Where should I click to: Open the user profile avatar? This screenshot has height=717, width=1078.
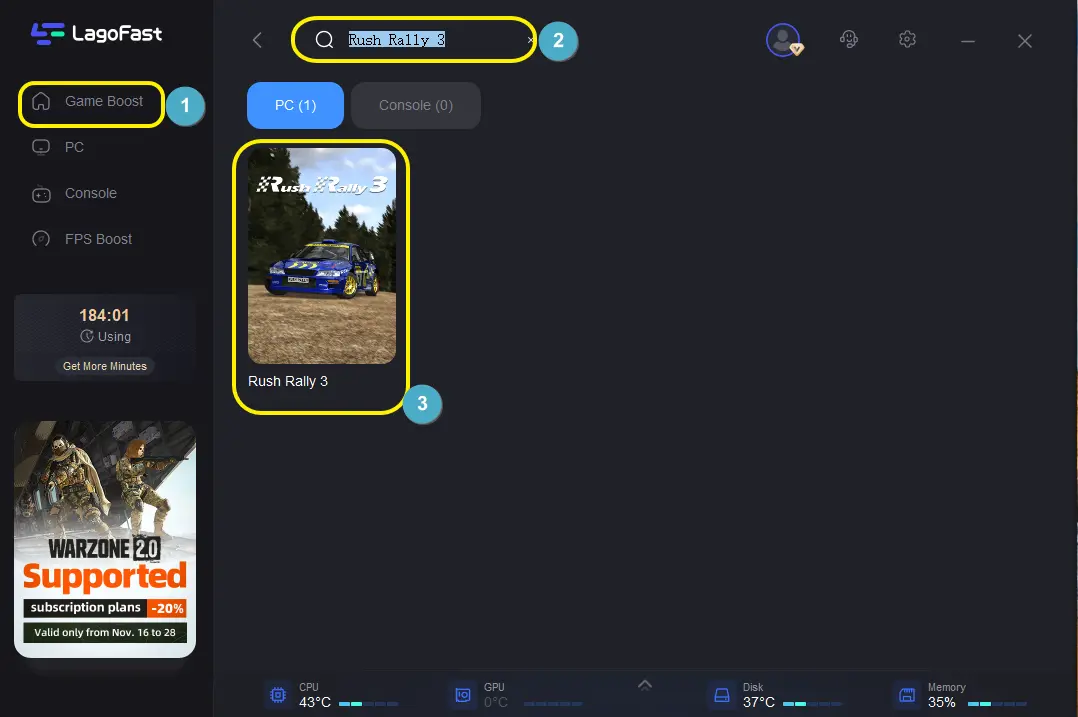coord(782,40)
